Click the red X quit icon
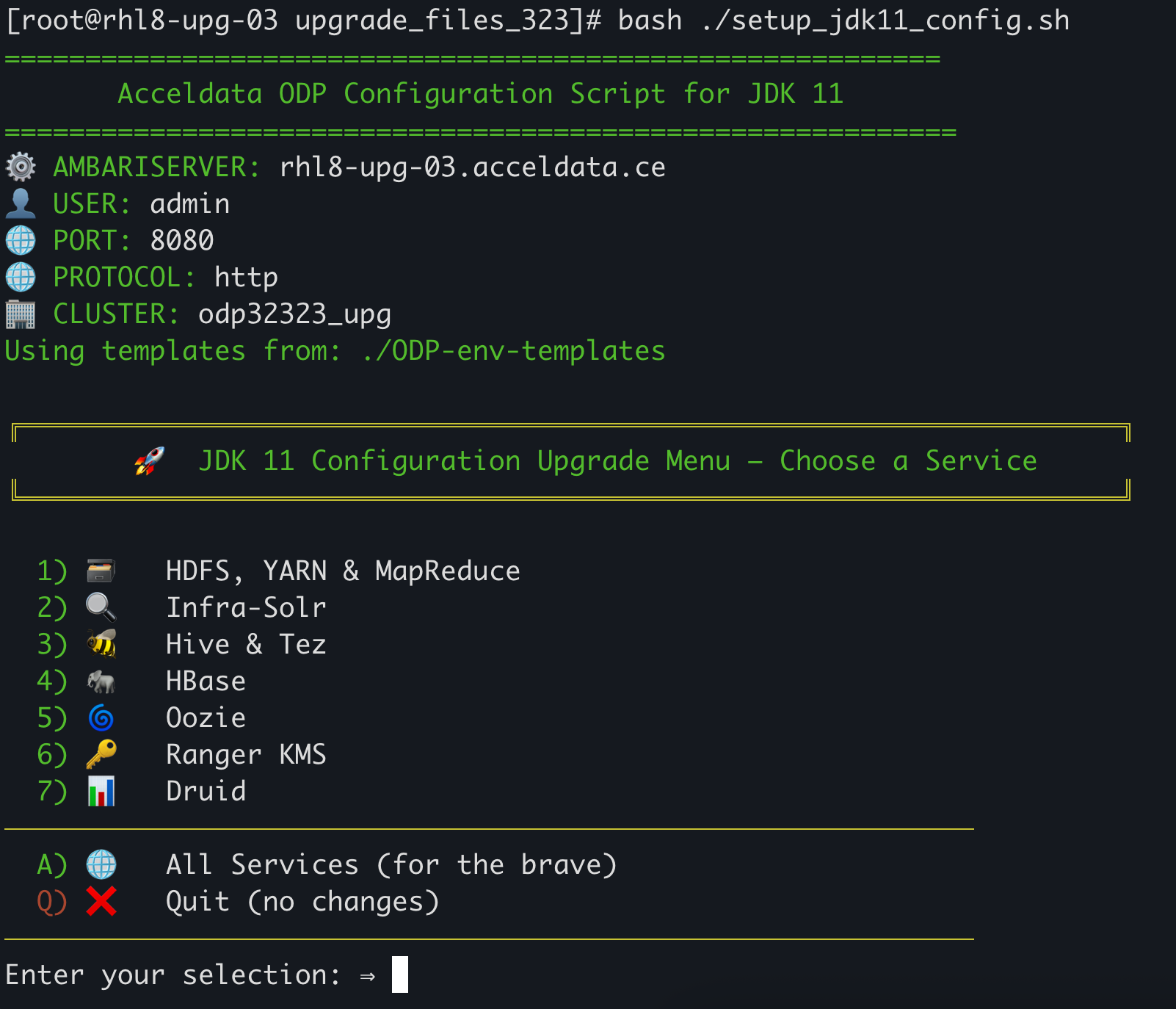 pos(101,901)
